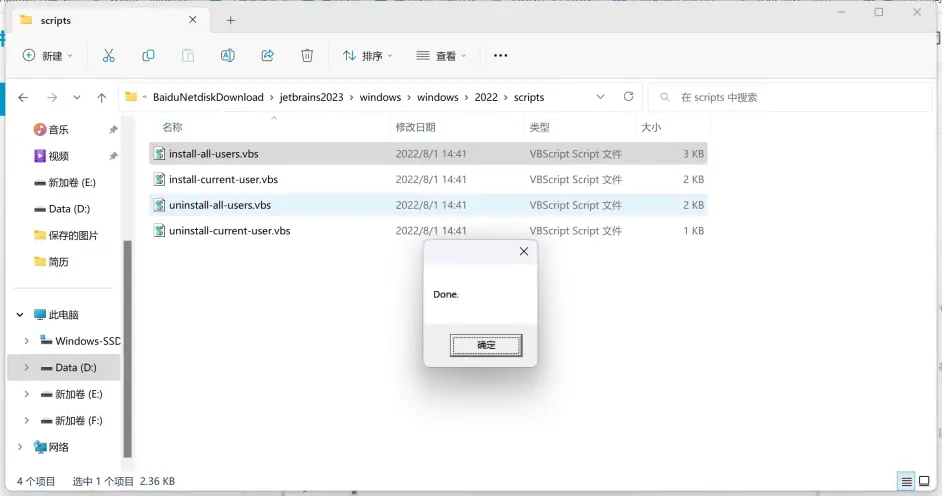Viewport: 942px width, 496px height.
Task: Open the 查看 view dropdown
Action: (442, 56)
